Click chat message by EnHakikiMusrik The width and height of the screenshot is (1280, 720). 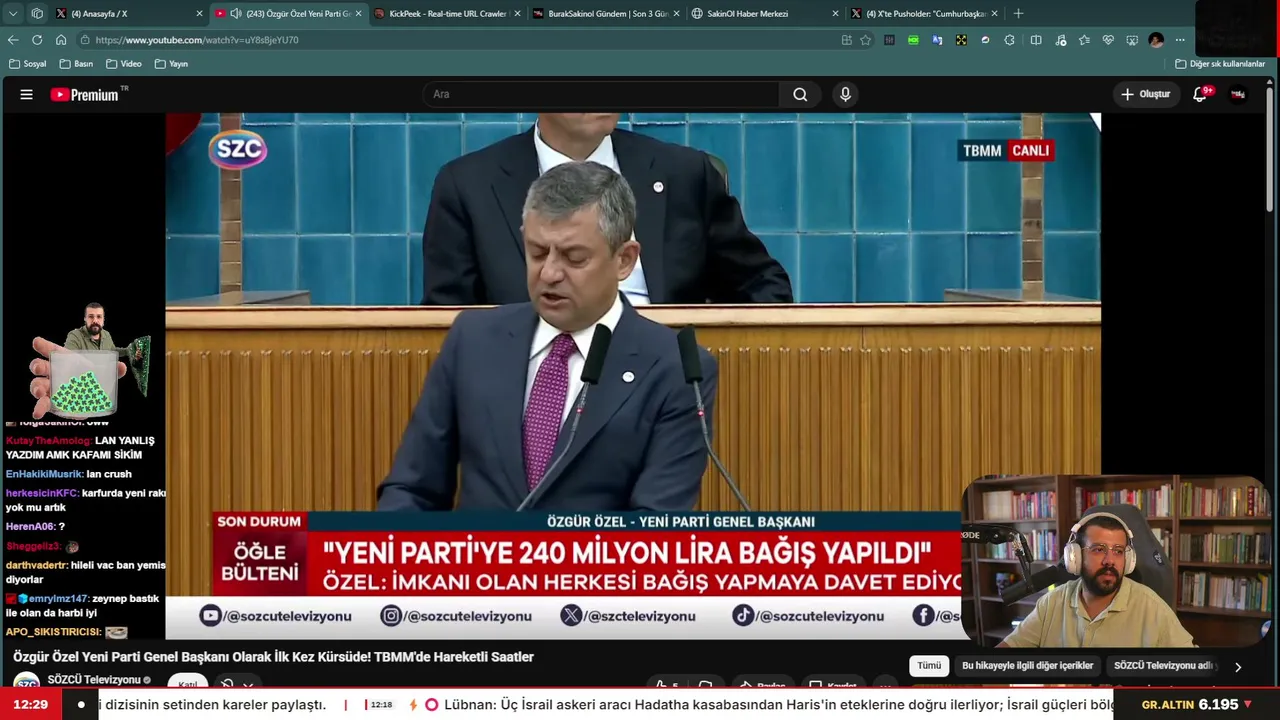point(69,474)
